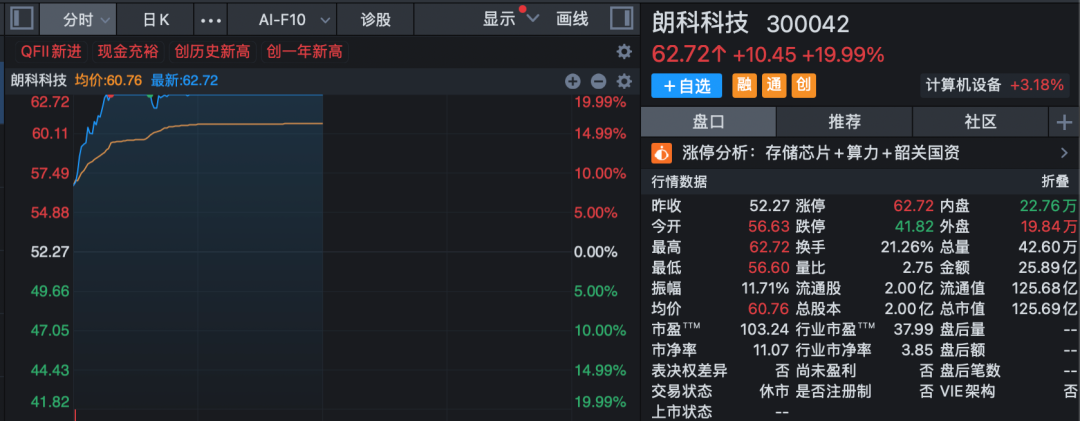Collapse market data with 折叠
This screenshot has width=1080, height=421.
pos(1056,183)
